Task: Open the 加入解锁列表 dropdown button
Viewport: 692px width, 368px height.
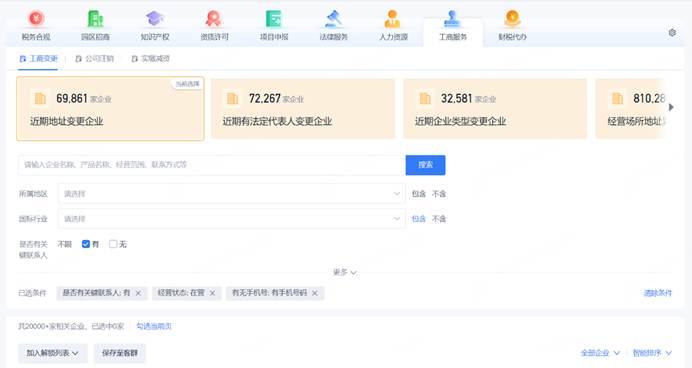Action: coord(53,353)
